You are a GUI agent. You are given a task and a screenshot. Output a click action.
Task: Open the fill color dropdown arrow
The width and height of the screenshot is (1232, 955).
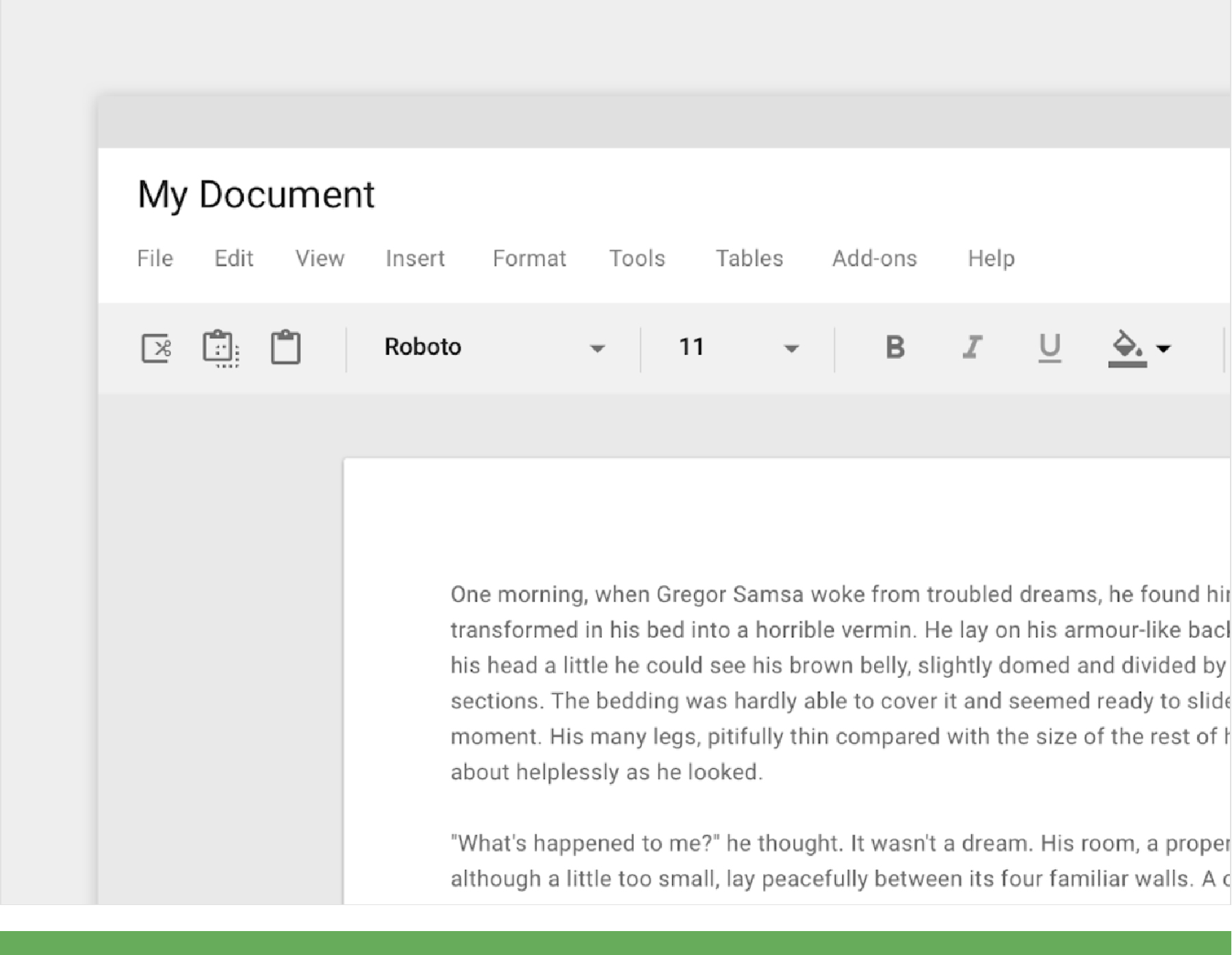pyautogui.click(x=1164, y=349)
